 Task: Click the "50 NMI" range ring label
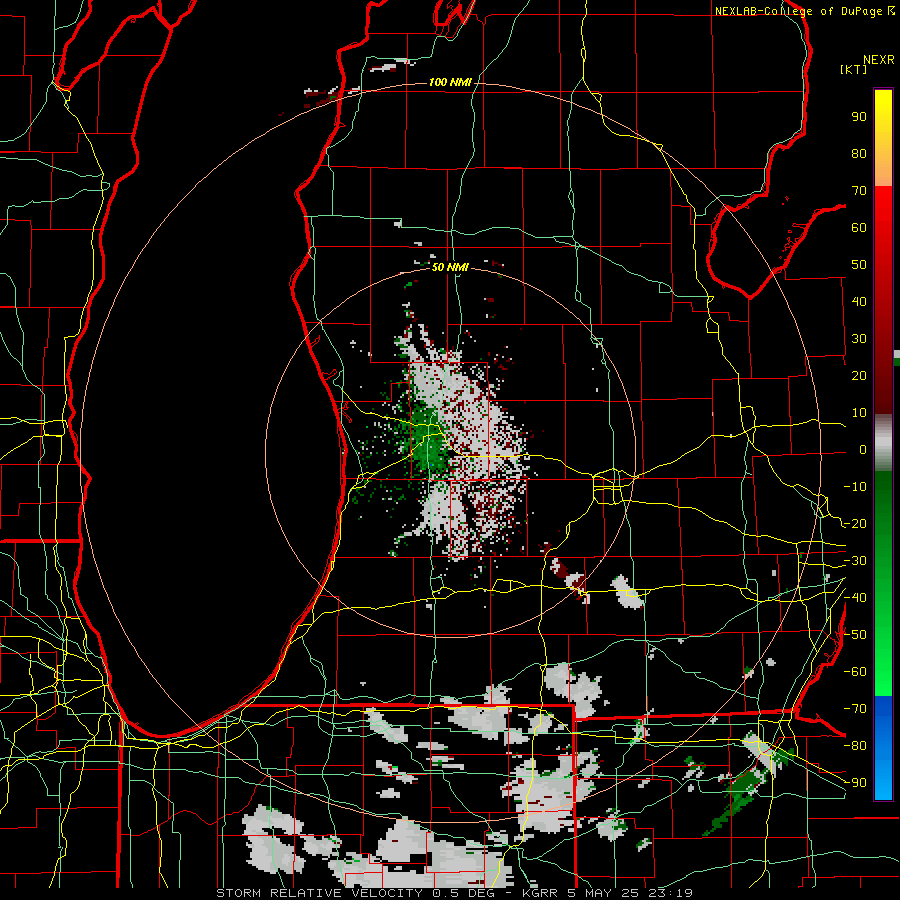click(x=450, y=267)
